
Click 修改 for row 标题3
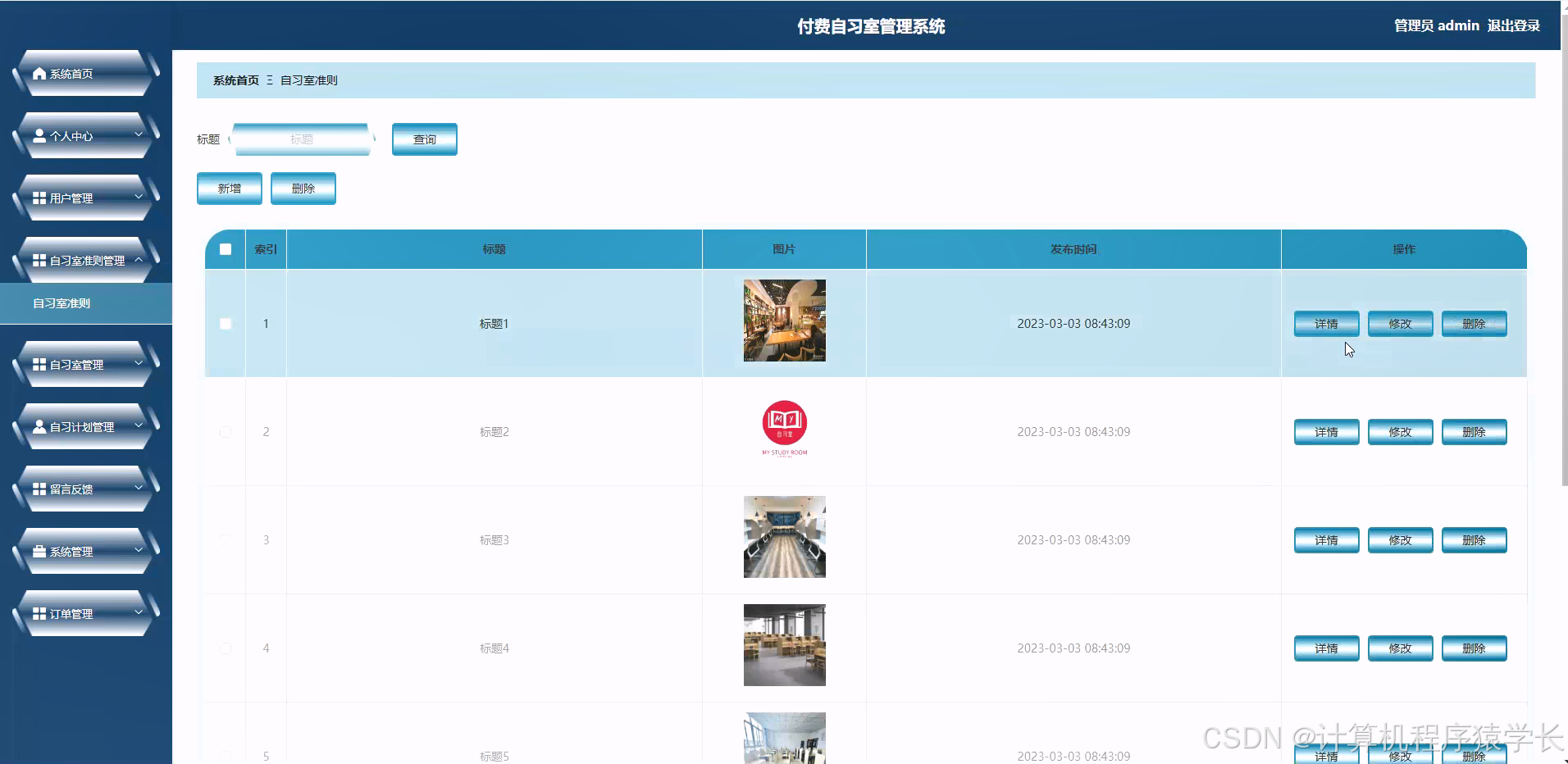click(1401, 540)
